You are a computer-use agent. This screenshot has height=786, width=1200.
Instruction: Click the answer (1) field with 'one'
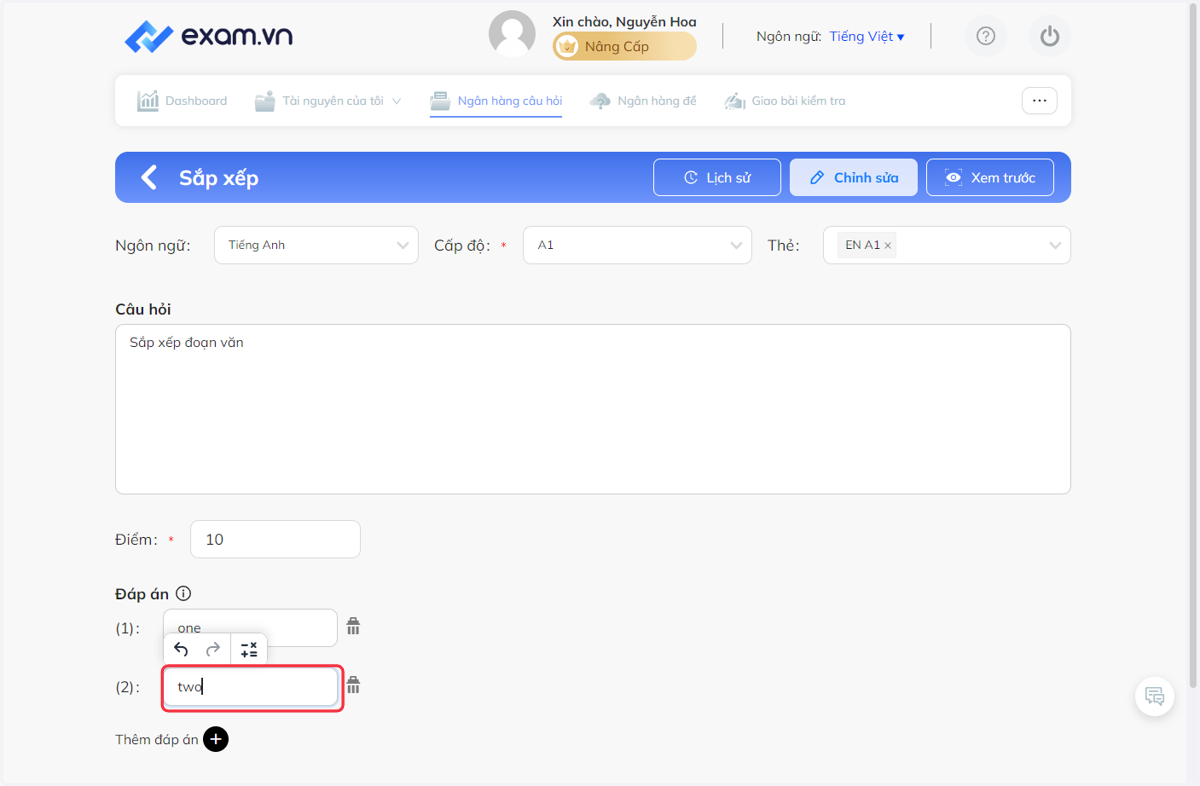pos(250,627)
